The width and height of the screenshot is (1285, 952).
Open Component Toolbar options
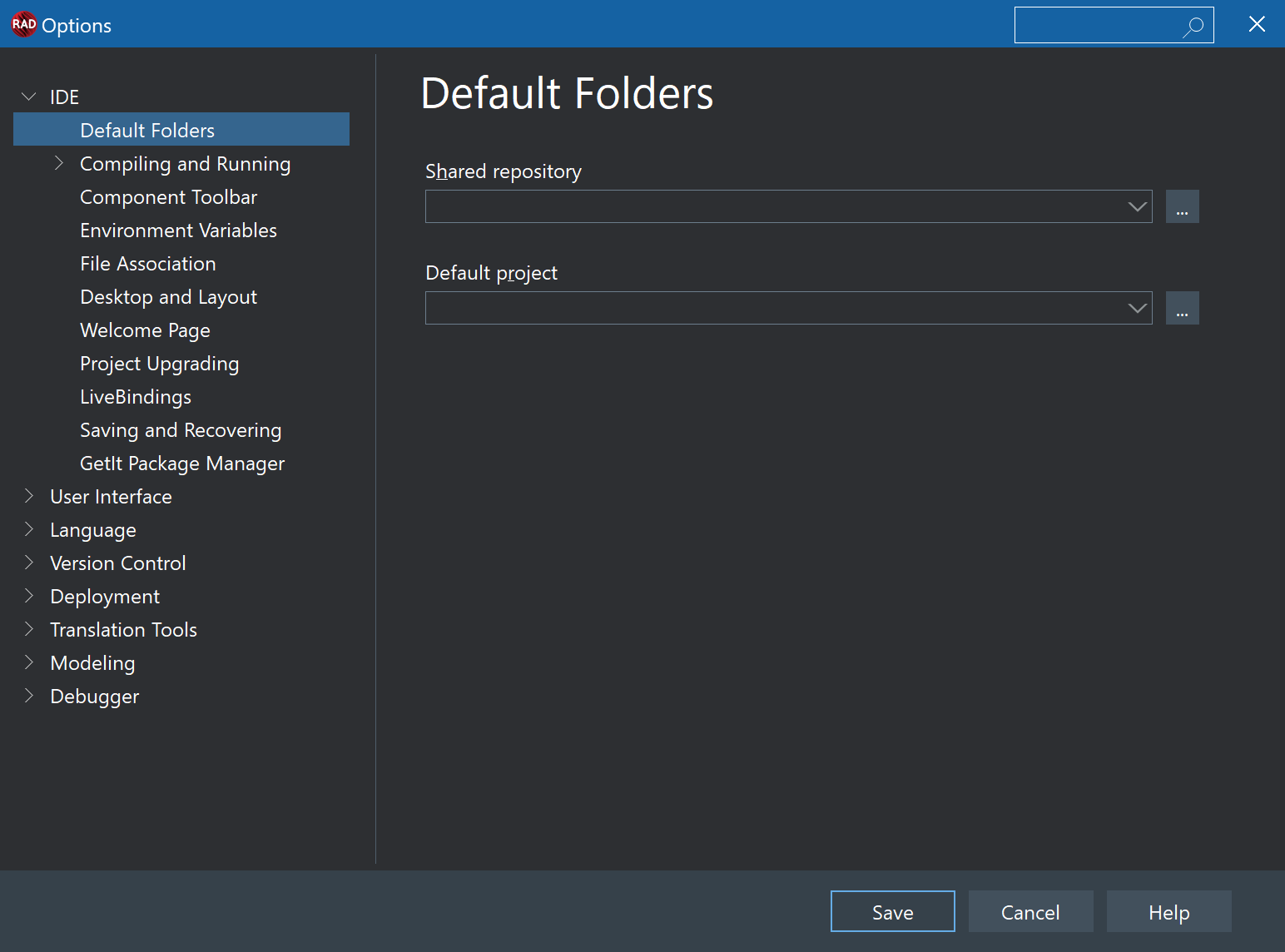pos(168,197)
